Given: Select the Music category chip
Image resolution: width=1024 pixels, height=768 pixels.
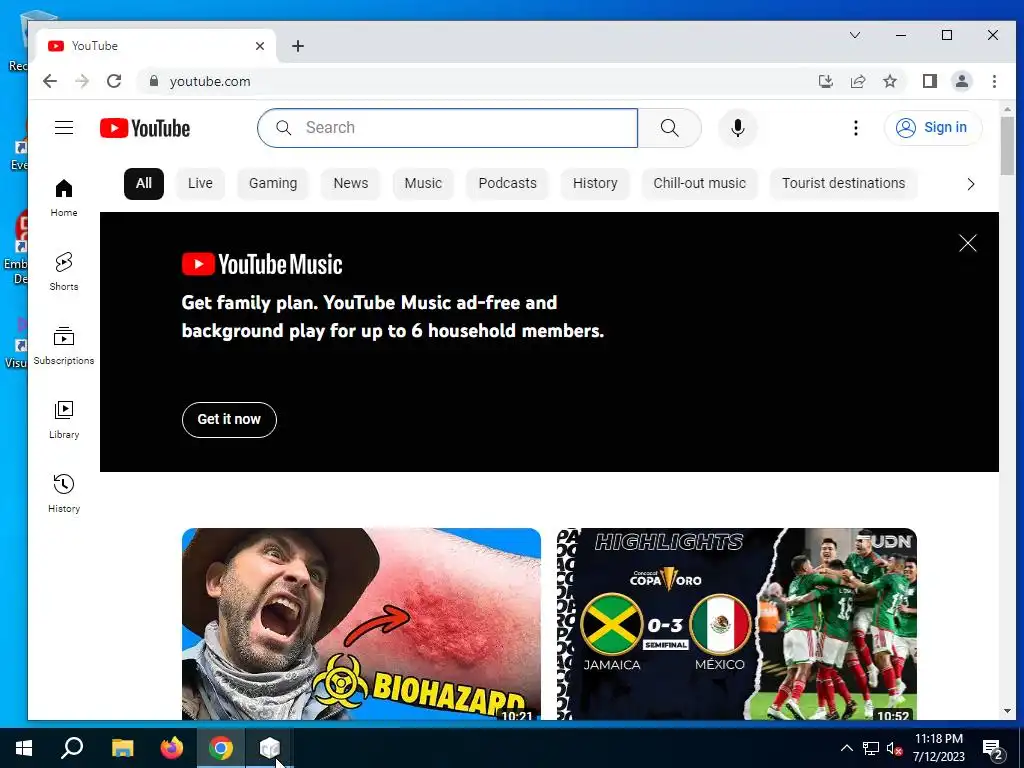Looking at the screenshot, I should pyautogui.click(x=423, y=184).
